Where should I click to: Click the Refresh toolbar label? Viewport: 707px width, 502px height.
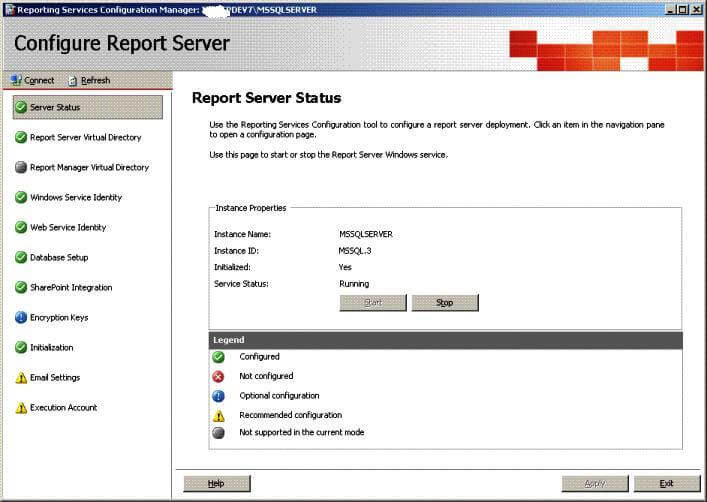[95, 80]
